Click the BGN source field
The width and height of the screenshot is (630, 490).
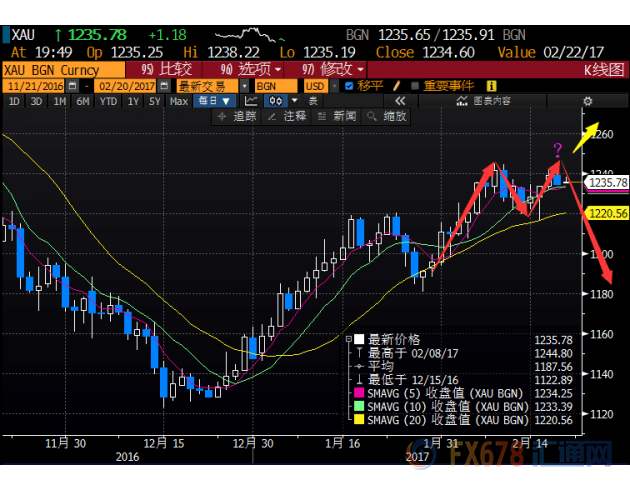pyautogui.click(x=276, y=86)
